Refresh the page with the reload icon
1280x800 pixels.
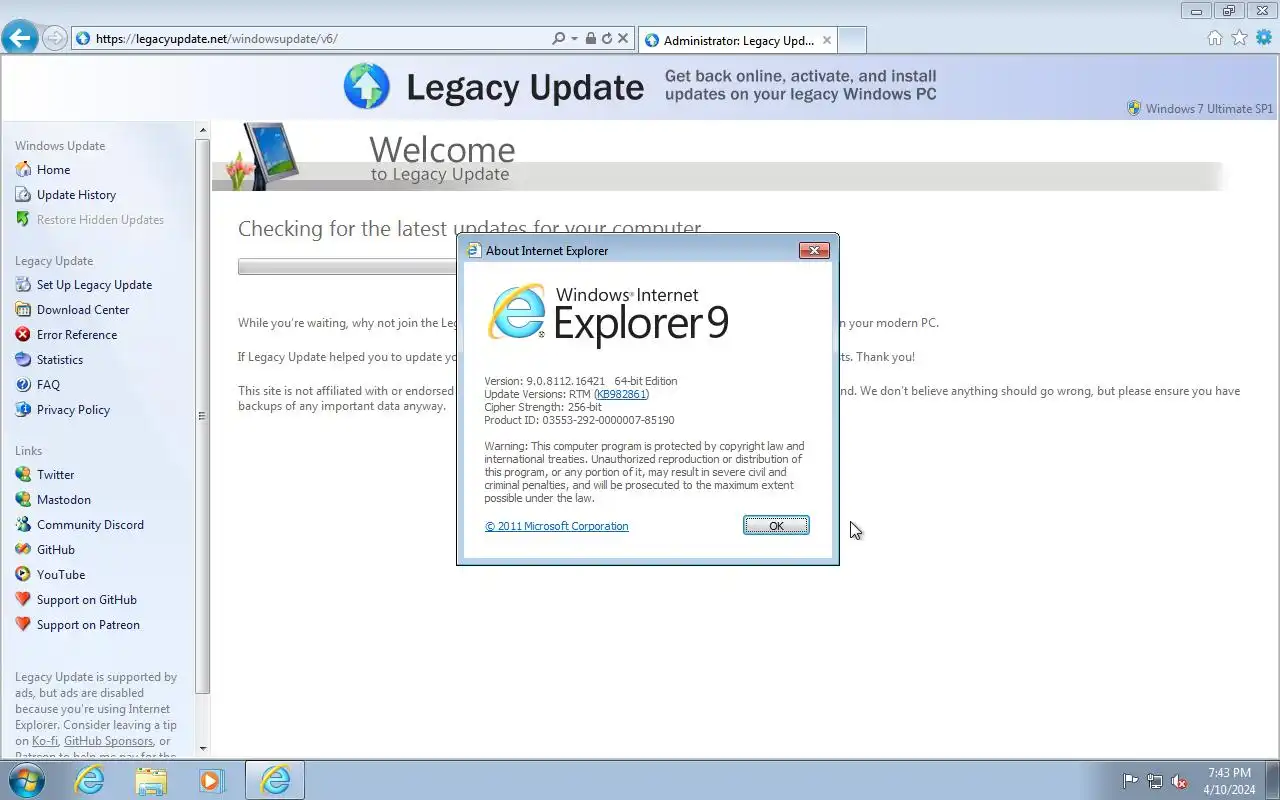pyautogui.click(x=606, y=39)
